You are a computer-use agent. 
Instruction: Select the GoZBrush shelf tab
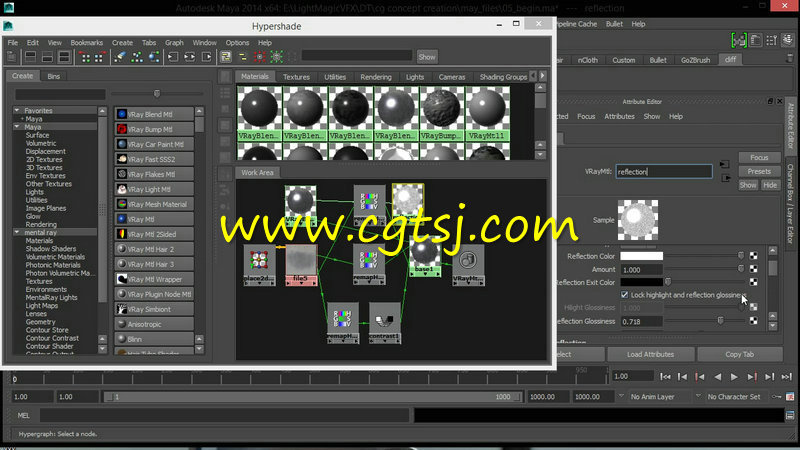[695, 60]
